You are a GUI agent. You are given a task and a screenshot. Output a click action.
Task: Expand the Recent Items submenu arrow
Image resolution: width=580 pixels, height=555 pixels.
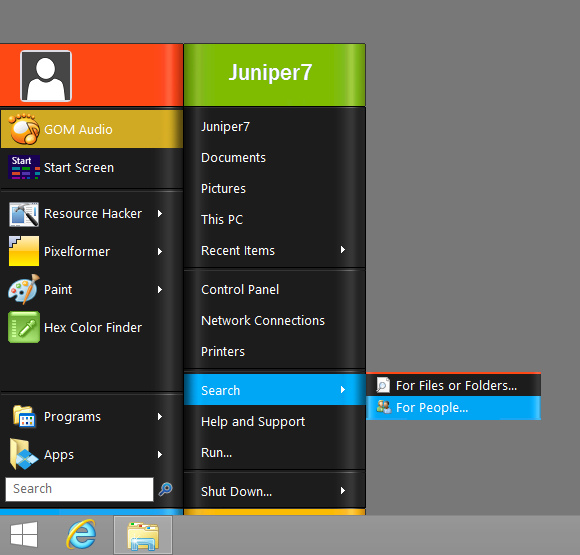[343, 250]
